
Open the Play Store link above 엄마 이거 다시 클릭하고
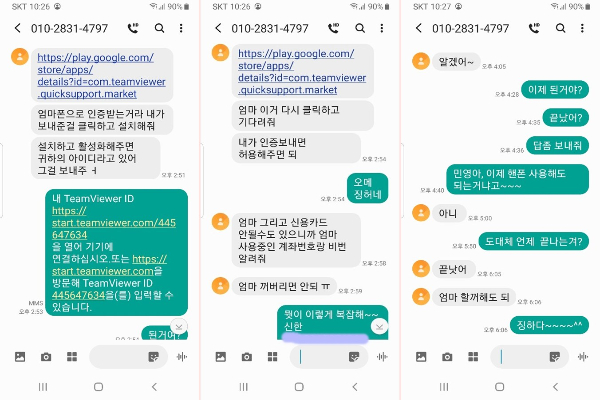pyautogui.click(x=302, y=72)
